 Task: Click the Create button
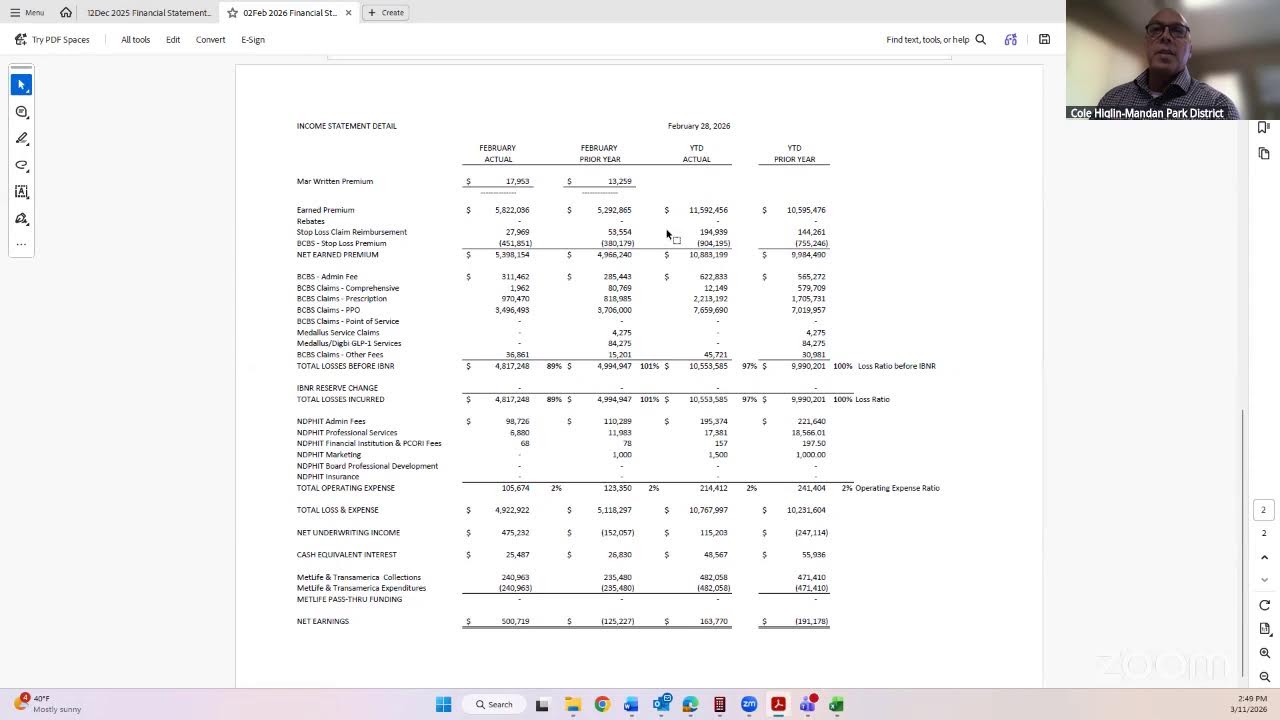point(386,13)
